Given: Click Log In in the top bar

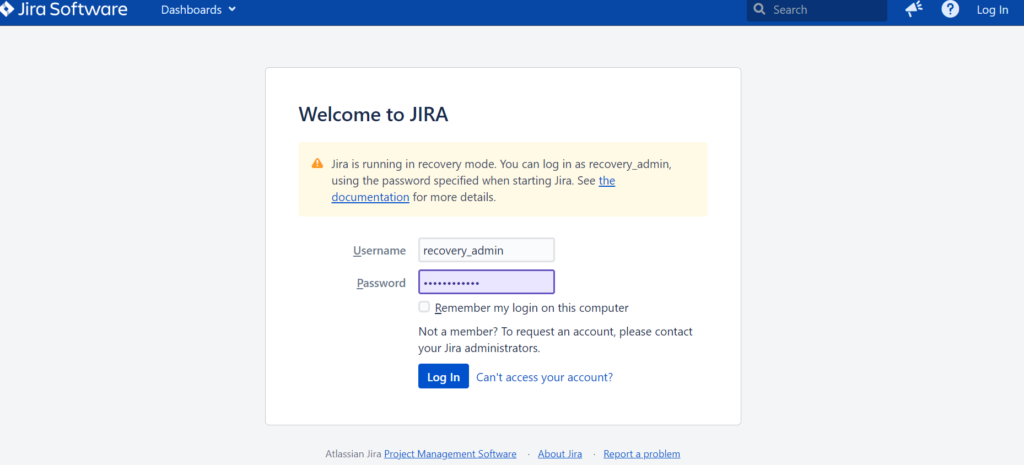Looking at the screenshot, I should (x=993, y=10).
